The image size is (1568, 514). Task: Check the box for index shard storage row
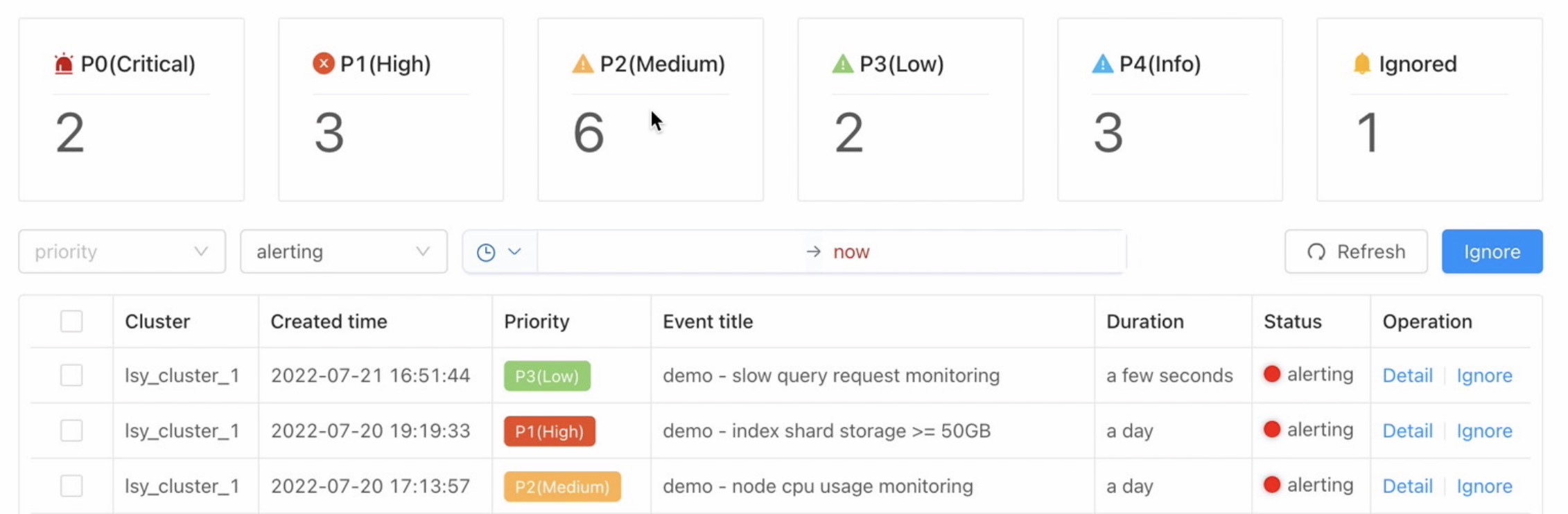point(71,431)
